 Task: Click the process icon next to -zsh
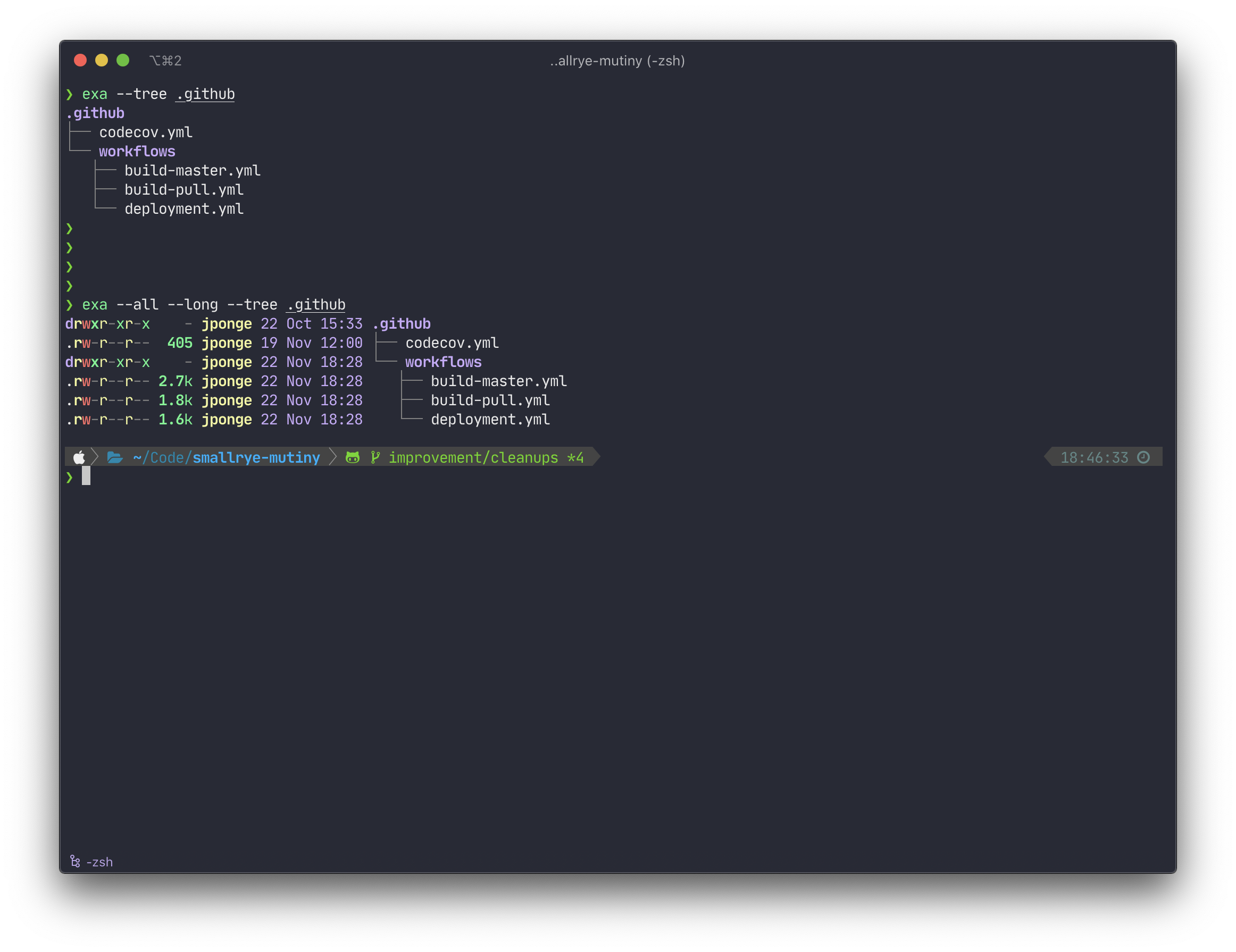pos(74,862)
